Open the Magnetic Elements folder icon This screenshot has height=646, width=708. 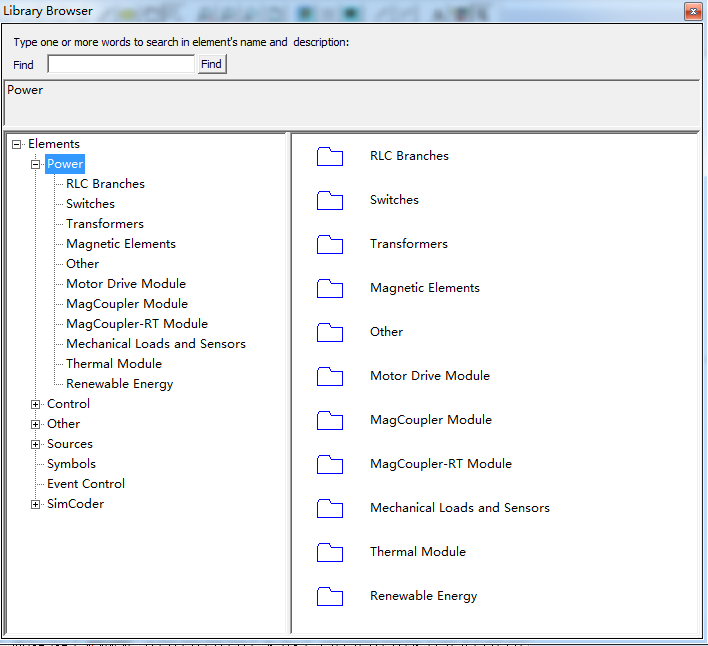tap(330, 288)
